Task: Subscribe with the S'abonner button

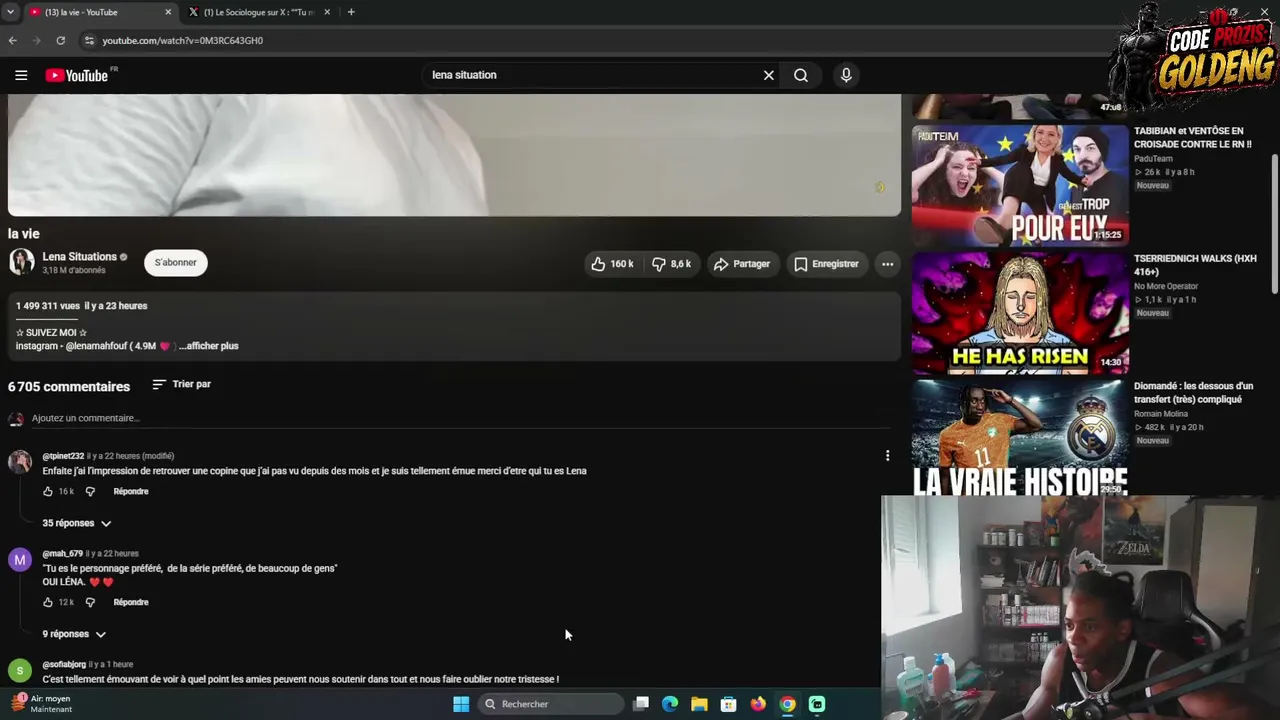Action: [176, 263]
